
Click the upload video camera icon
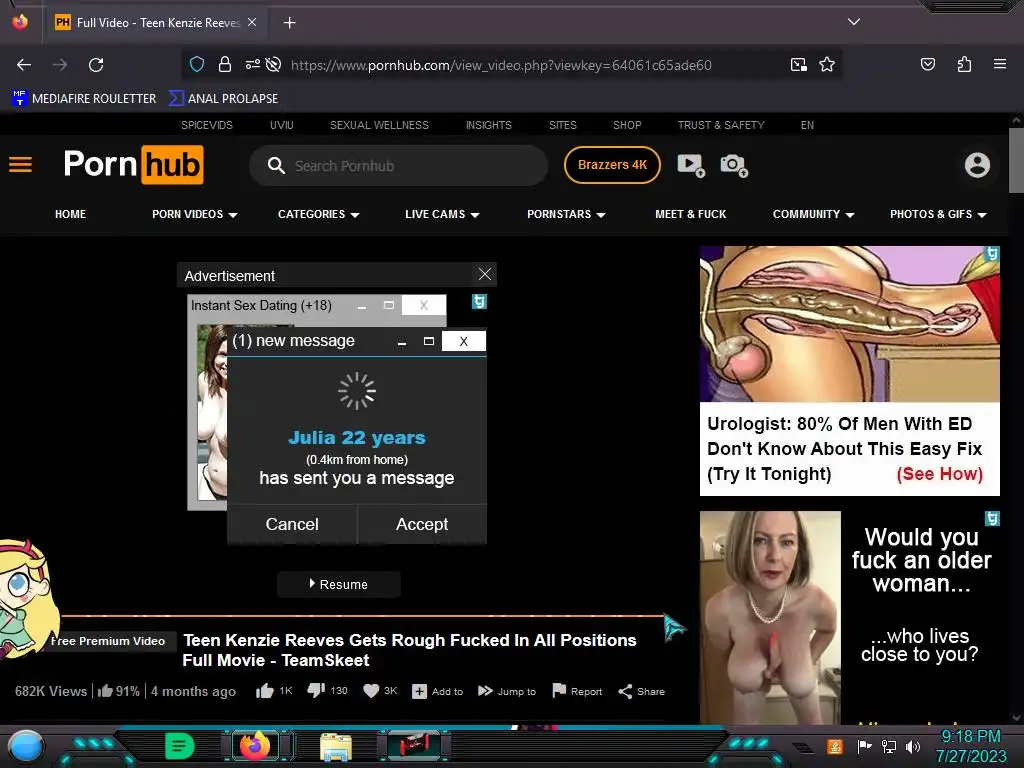click(690, 165)
